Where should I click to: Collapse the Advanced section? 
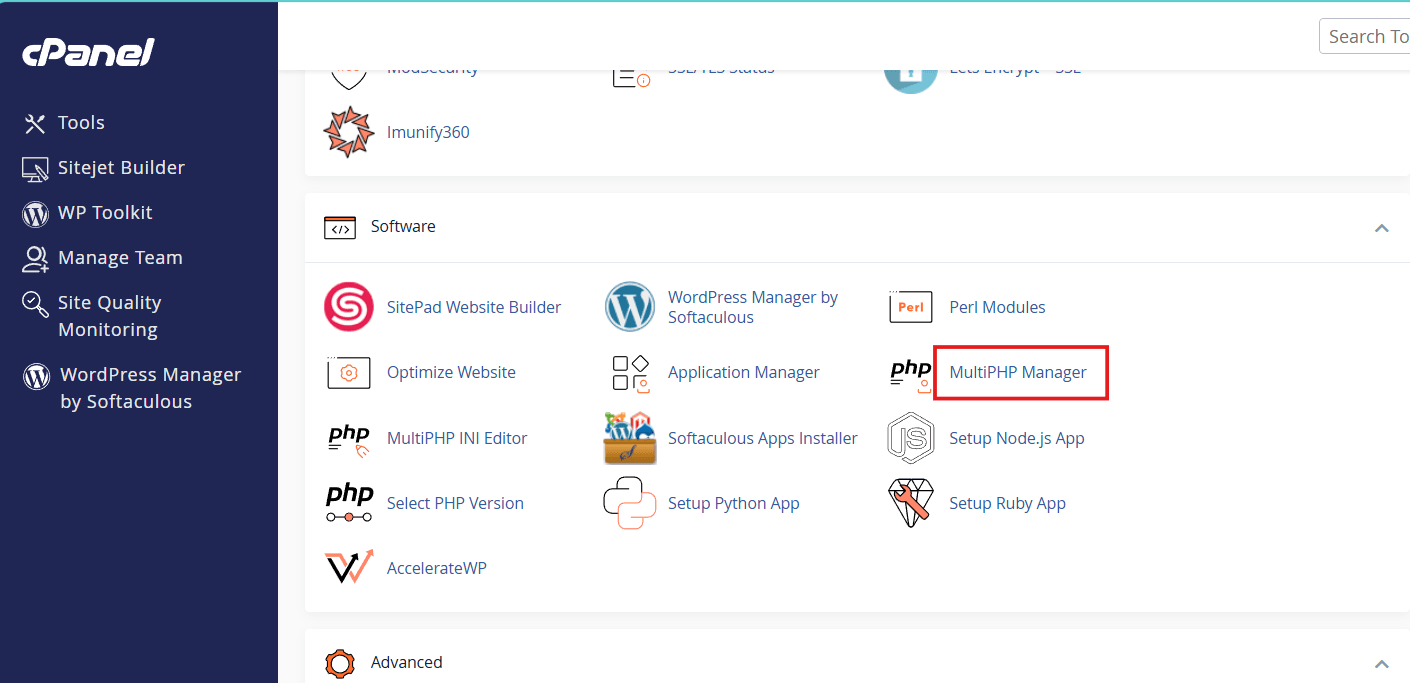1382,663
